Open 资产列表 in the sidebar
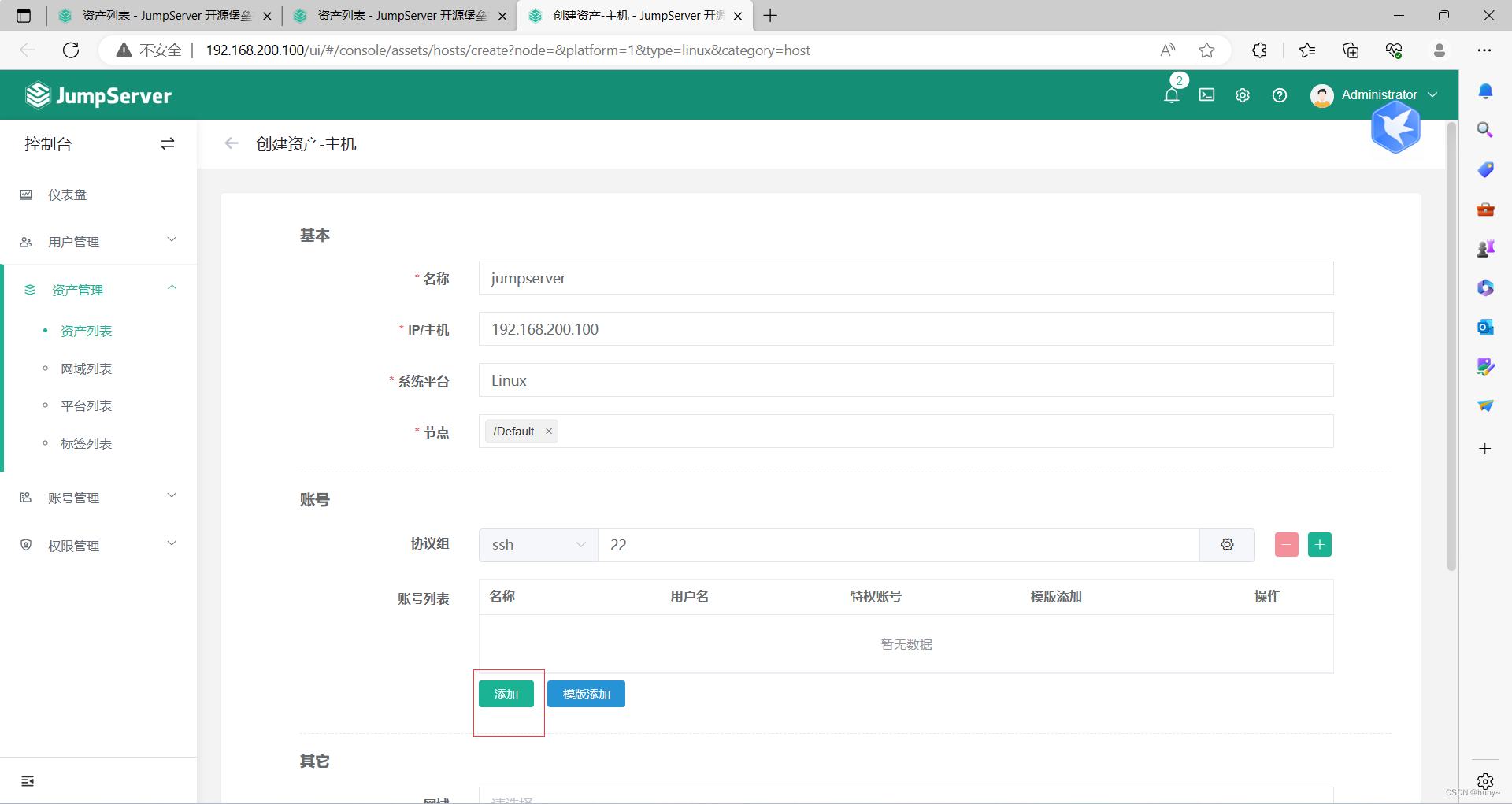 pyautogui.click(x=87, y=331)
